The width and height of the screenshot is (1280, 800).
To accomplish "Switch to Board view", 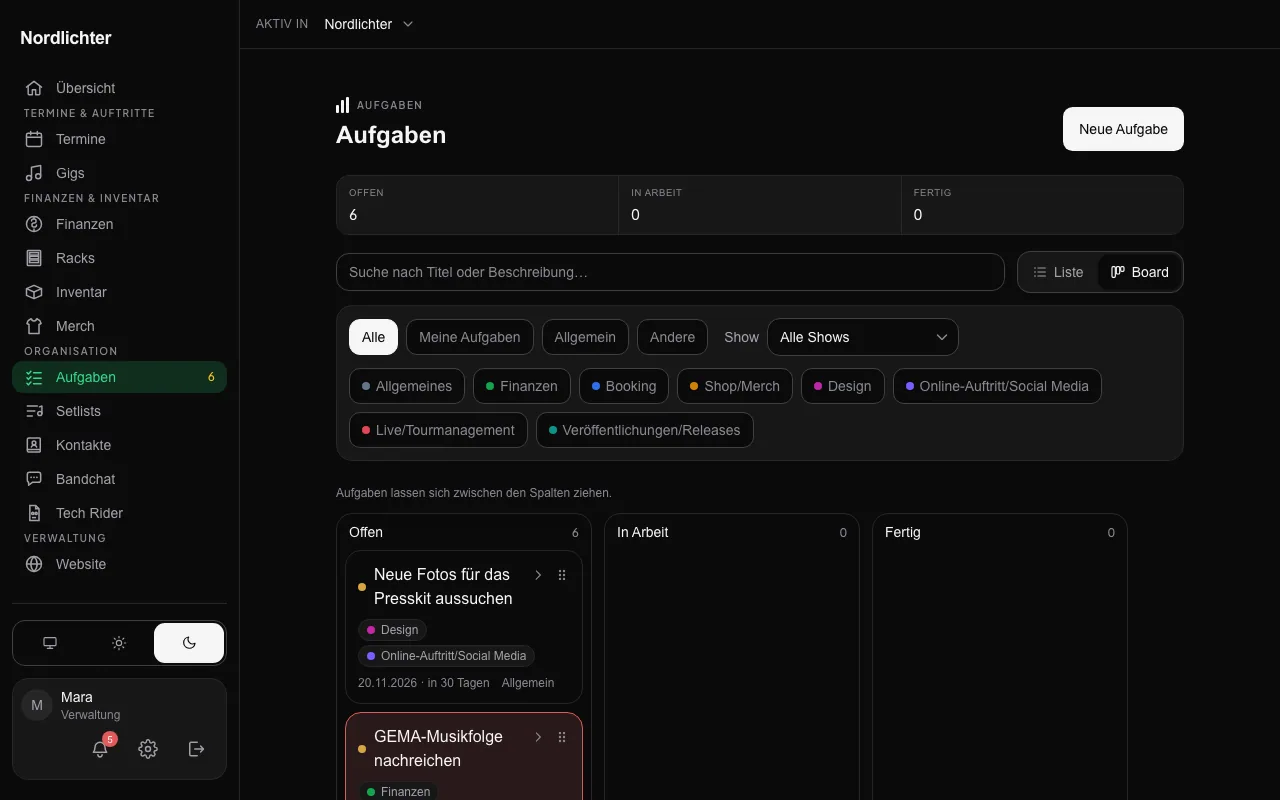I will 1140,272.
